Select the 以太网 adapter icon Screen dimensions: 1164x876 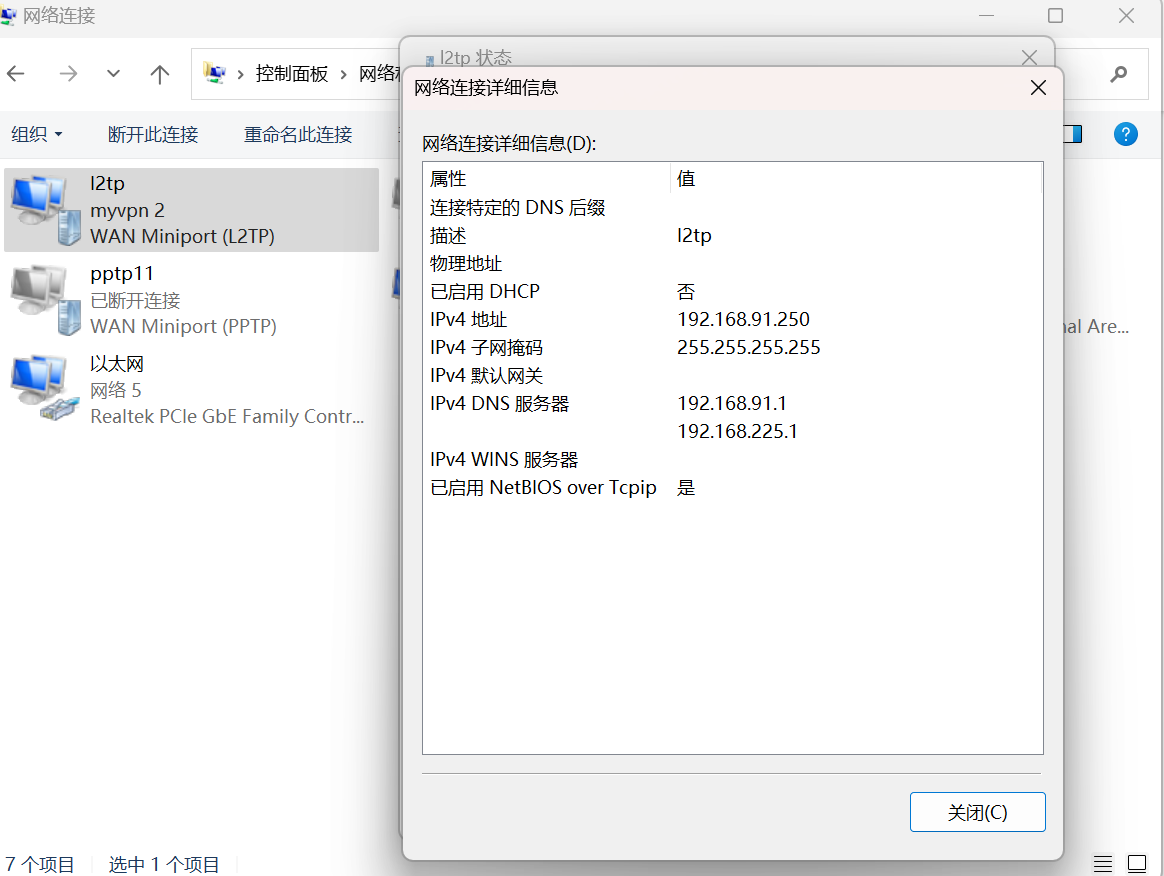46,390
